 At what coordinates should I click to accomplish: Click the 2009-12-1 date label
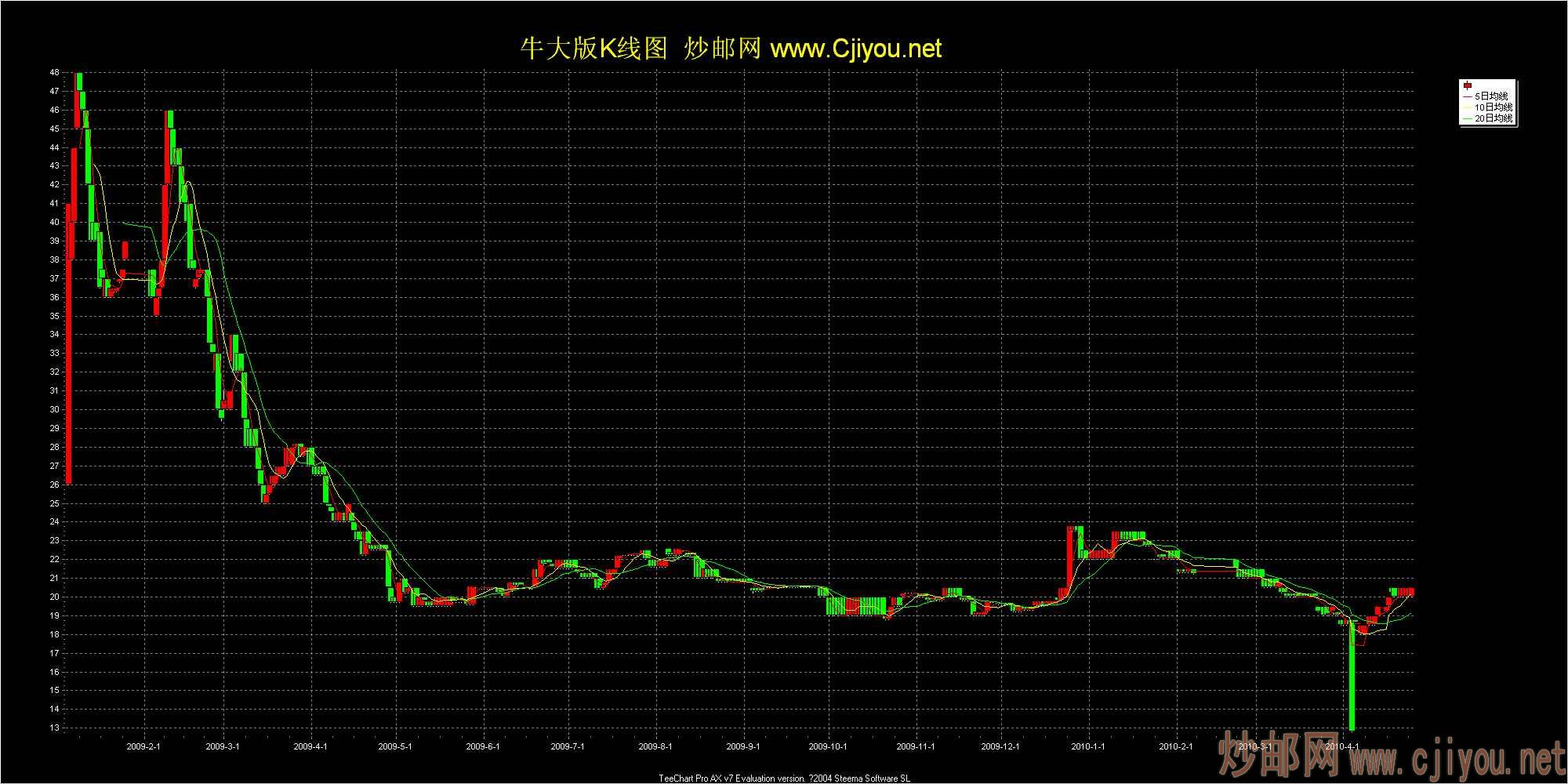click(1000, 746)
